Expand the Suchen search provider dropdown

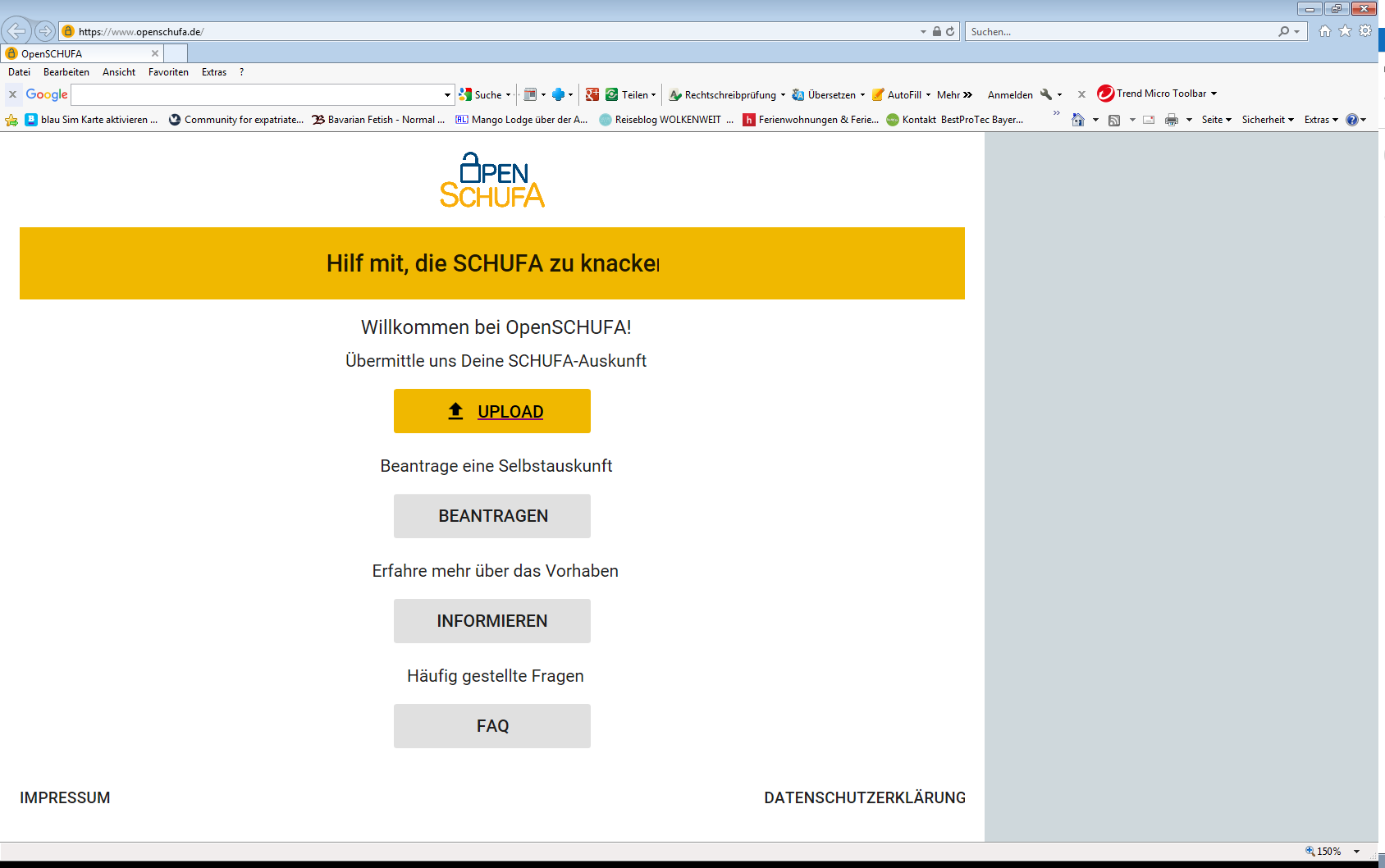click(1296, 31)
